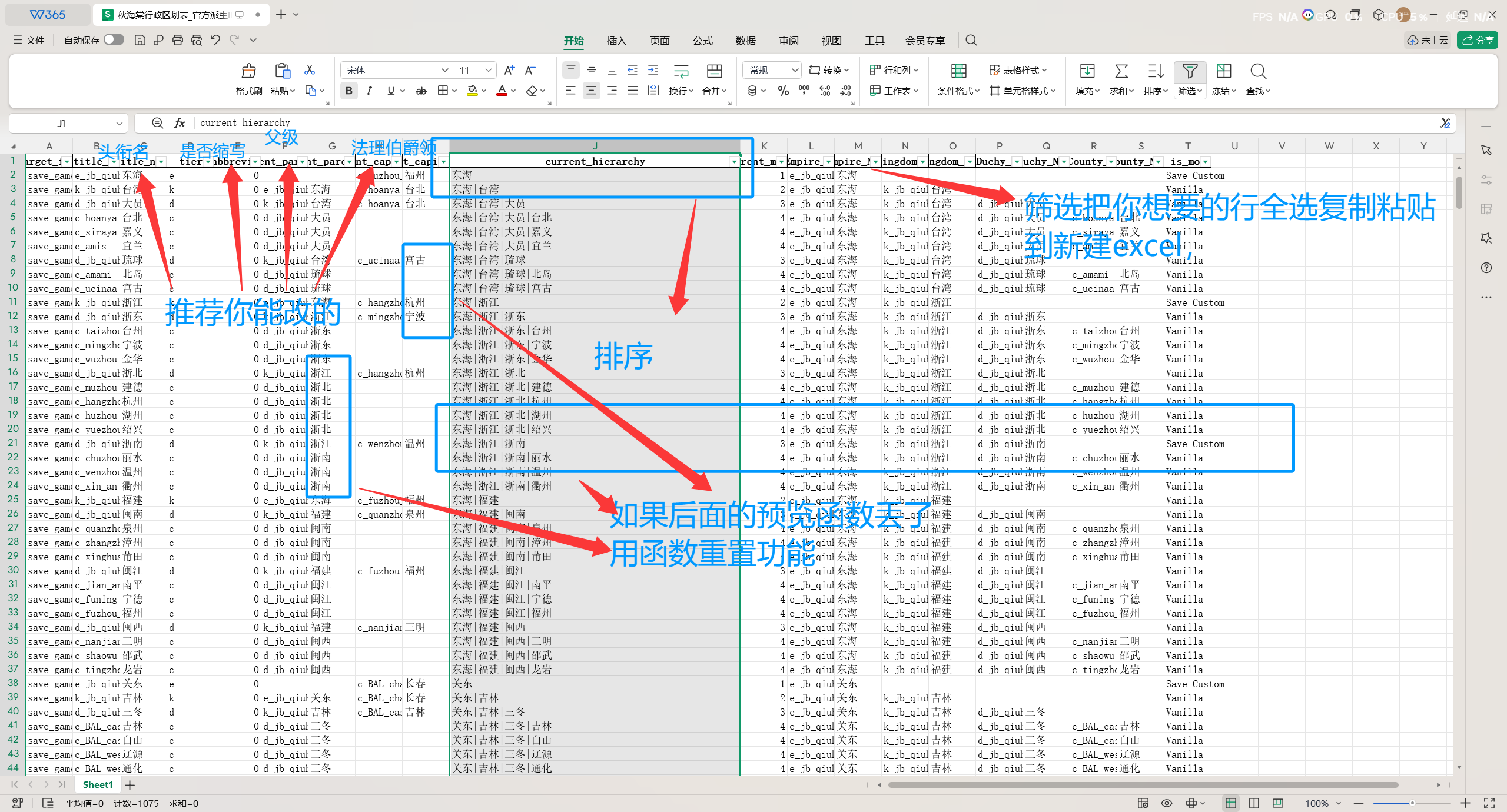Open the fill color swatch
The height and width of the screenshot is (812, 1507).
[472, 91]
